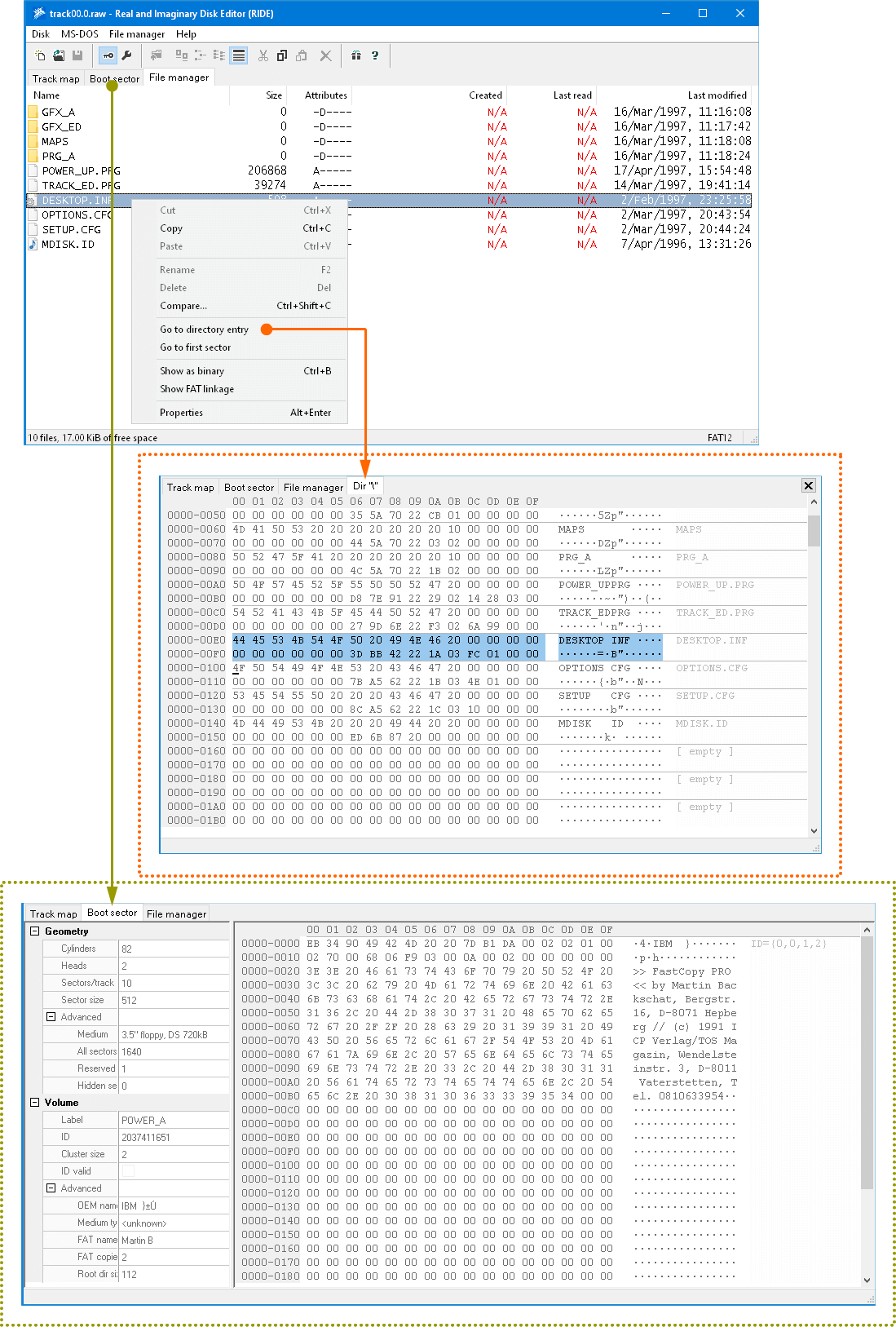The height and width of the screenshot is (1327, 896).
Task: Switch to small icons view
Action: [x=201, y=55]
